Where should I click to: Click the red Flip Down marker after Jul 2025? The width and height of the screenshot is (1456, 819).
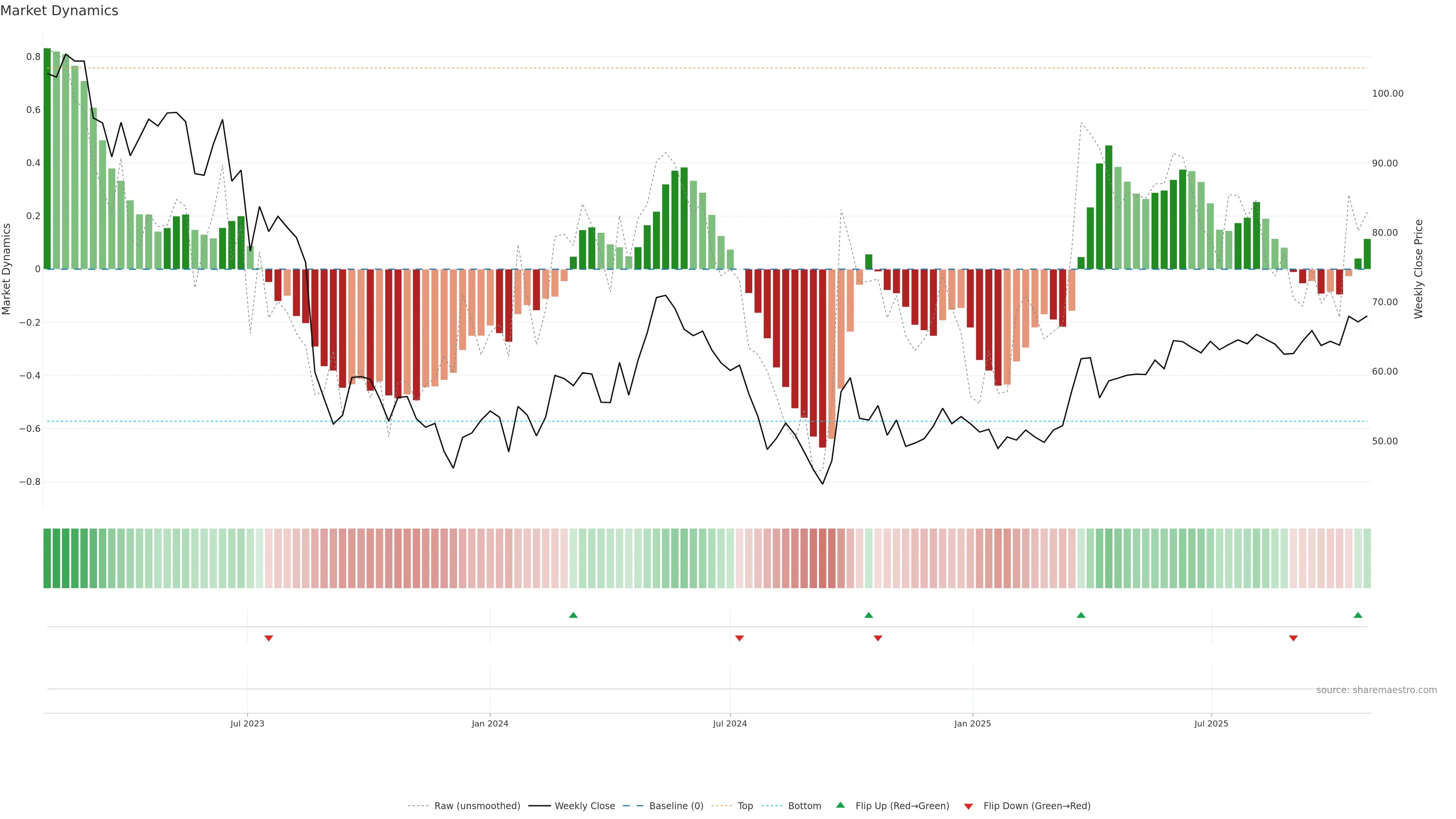click(x=1293, y=638)
